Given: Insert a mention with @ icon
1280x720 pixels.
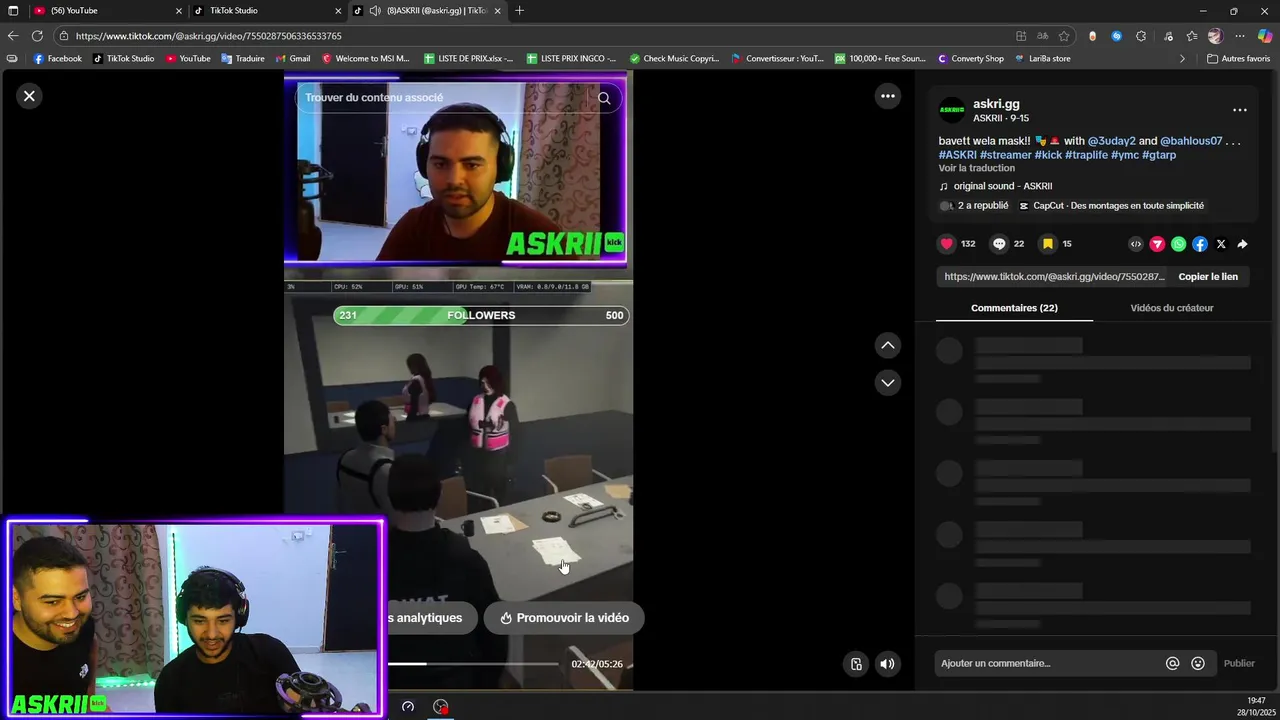Looking at the screenshot, I should point(1172,663).
